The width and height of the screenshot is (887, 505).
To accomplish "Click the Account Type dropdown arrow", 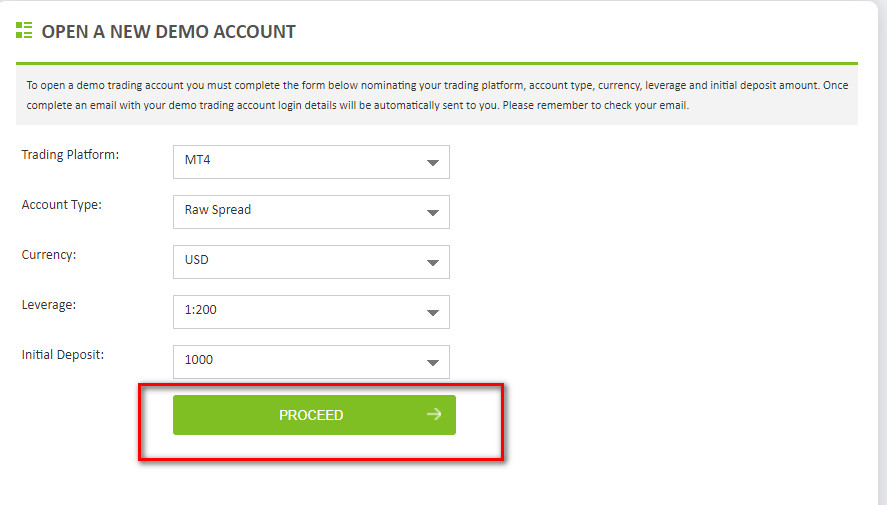I will (432, 212).
